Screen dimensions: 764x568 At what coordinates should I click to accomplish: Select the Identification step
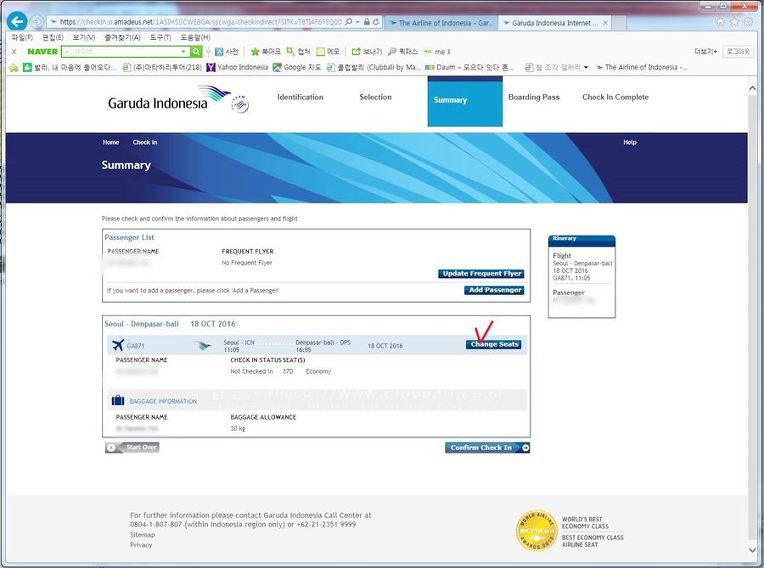tap(300, 97)
